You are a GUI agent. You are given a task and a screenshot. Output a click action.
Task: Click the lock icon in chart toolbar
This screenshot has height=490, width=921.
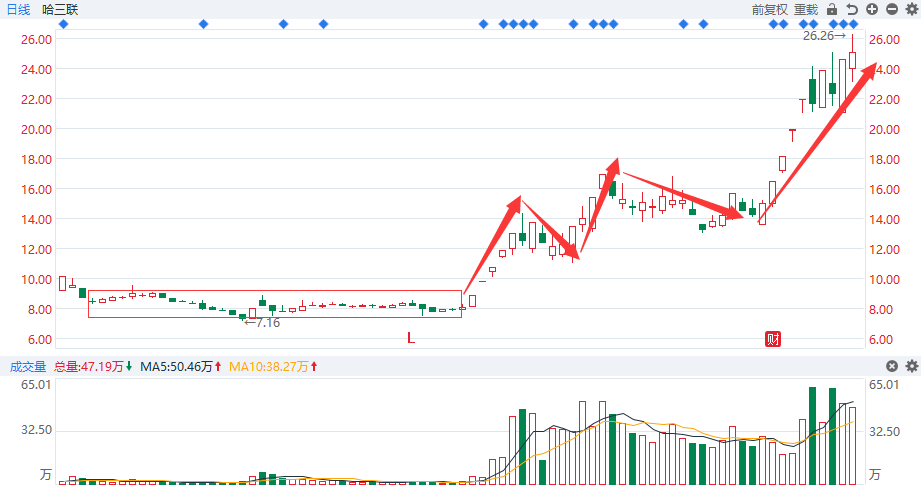point(833,9)
